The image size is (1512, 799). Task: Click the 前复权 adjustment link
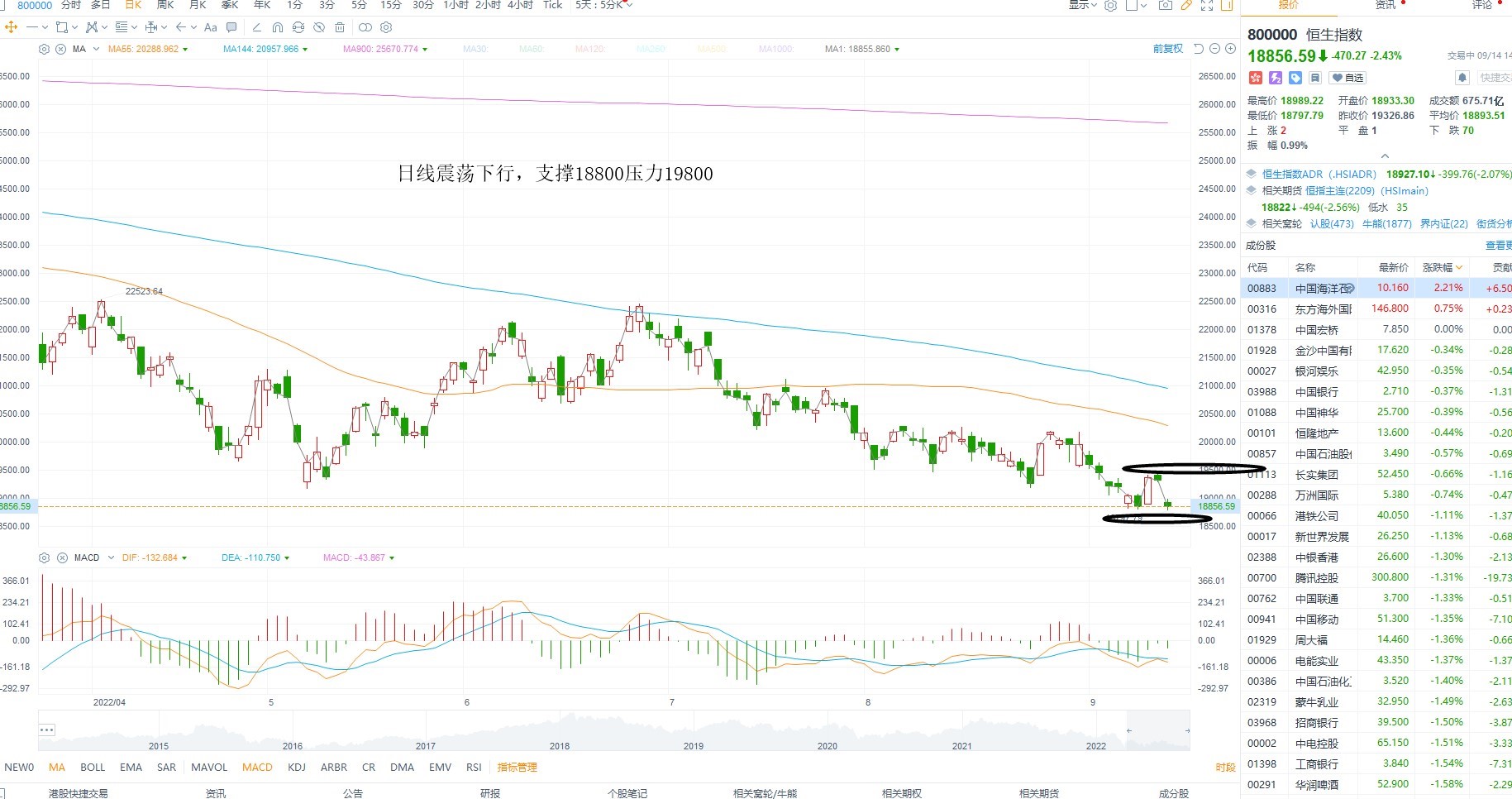point(1168,49)
